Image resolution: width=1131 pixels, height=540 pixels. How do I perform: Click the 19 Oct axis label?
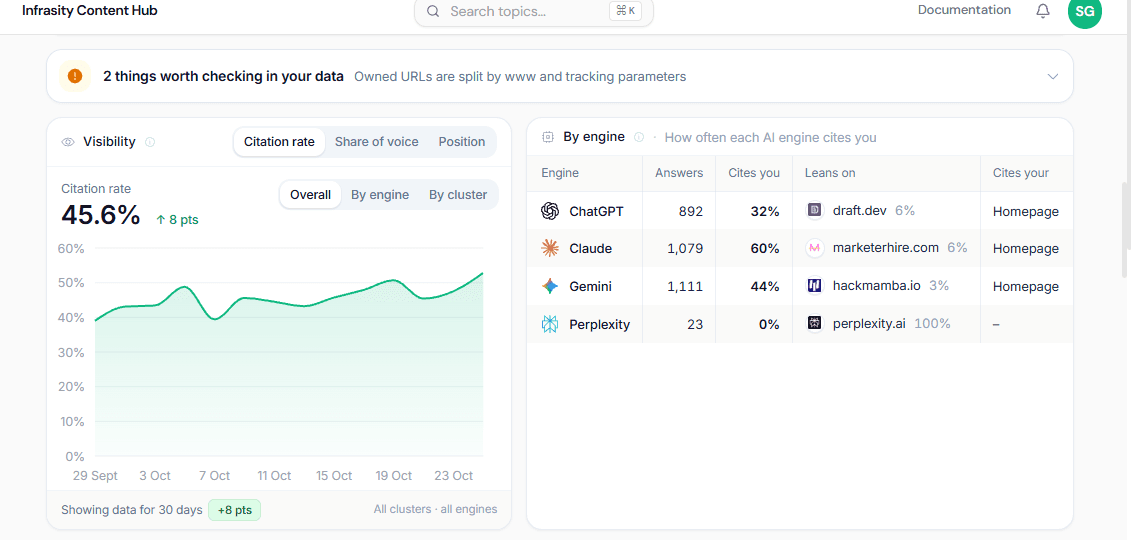pyautogui.click(x=394, y=476)
